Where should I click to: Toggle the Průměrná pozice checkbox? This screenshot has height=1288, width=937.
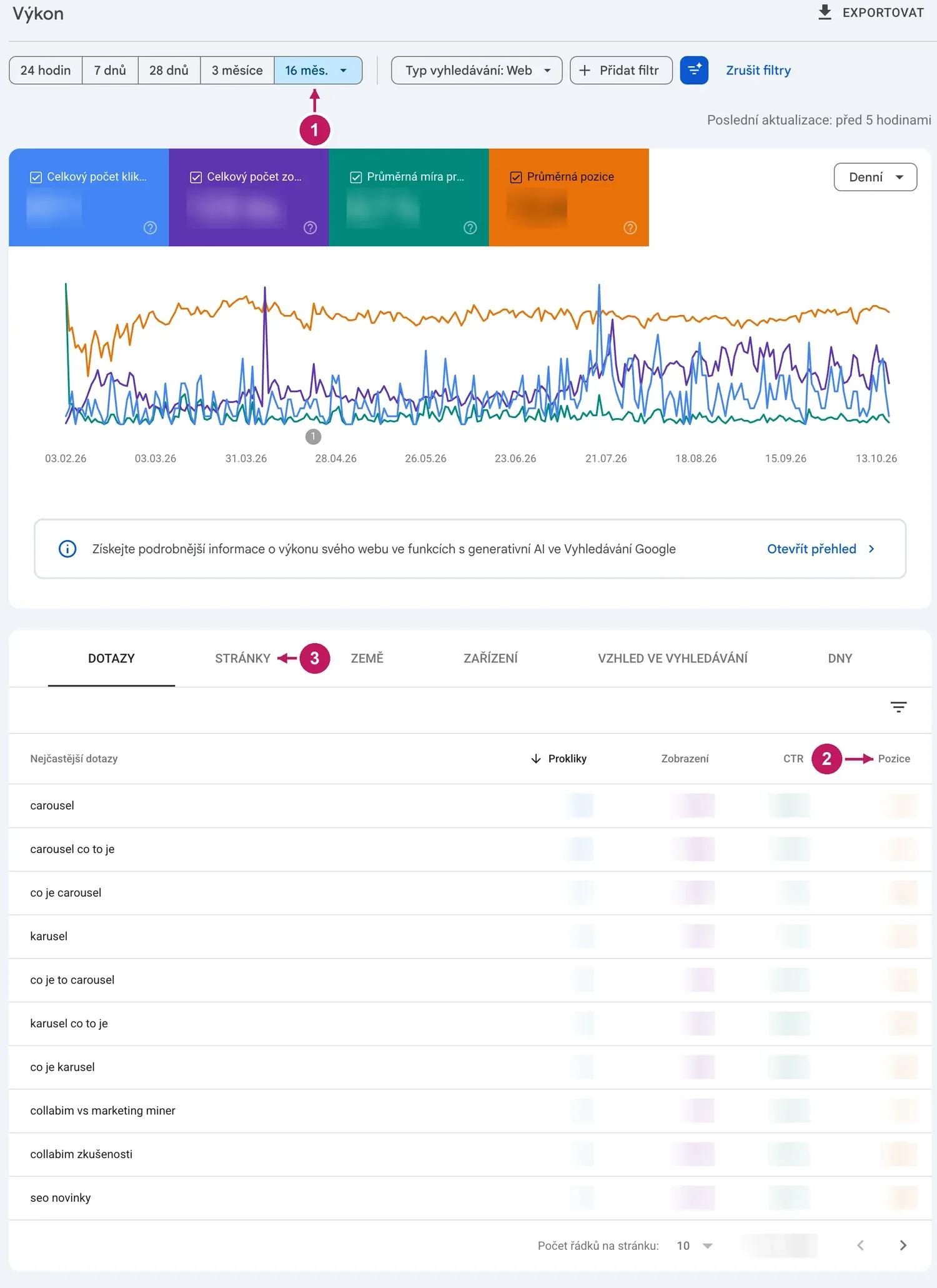pyautogui.click(x=516, y=177)
